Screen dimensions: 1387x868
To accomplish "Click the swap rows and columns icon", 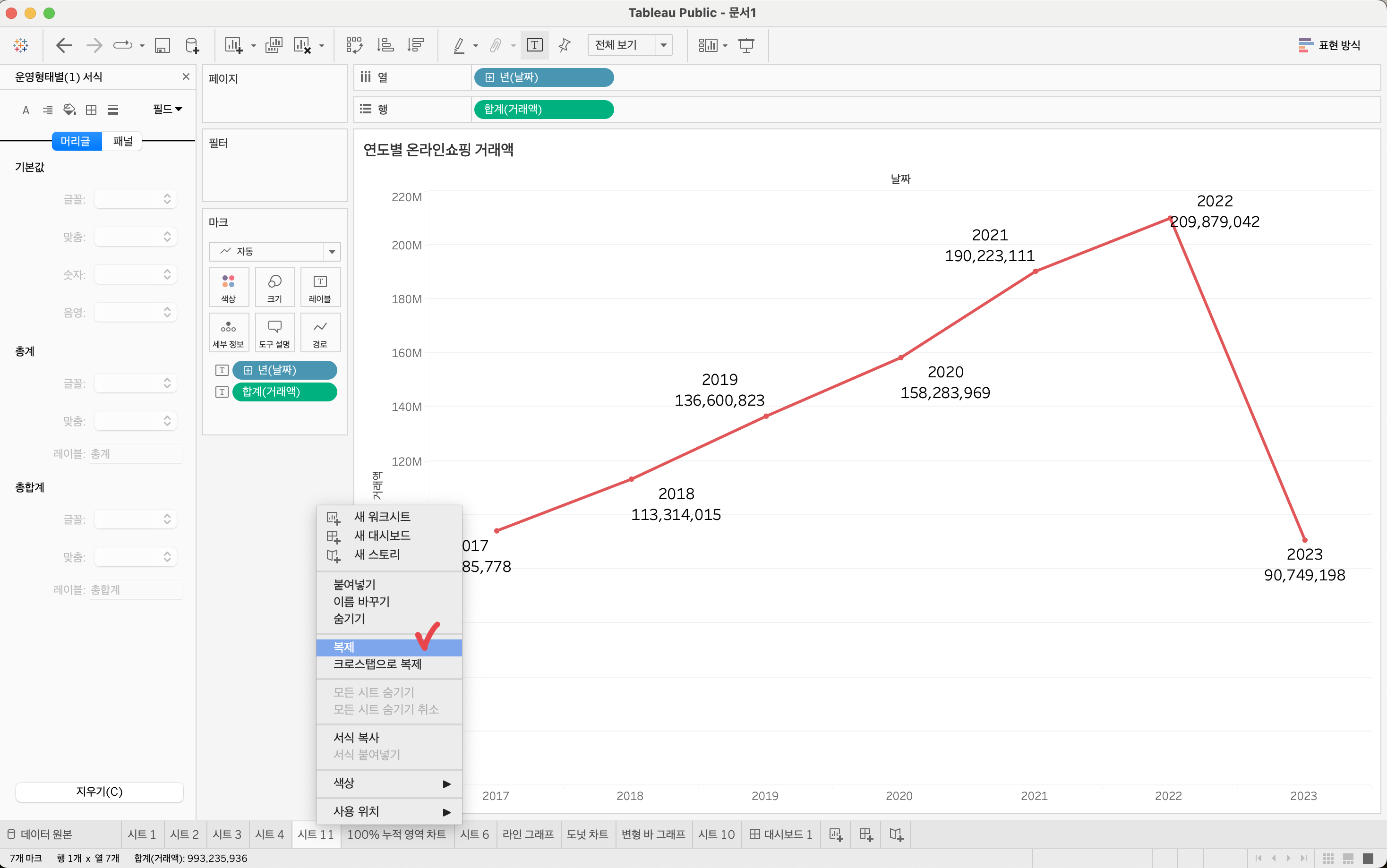I will 354,45.
